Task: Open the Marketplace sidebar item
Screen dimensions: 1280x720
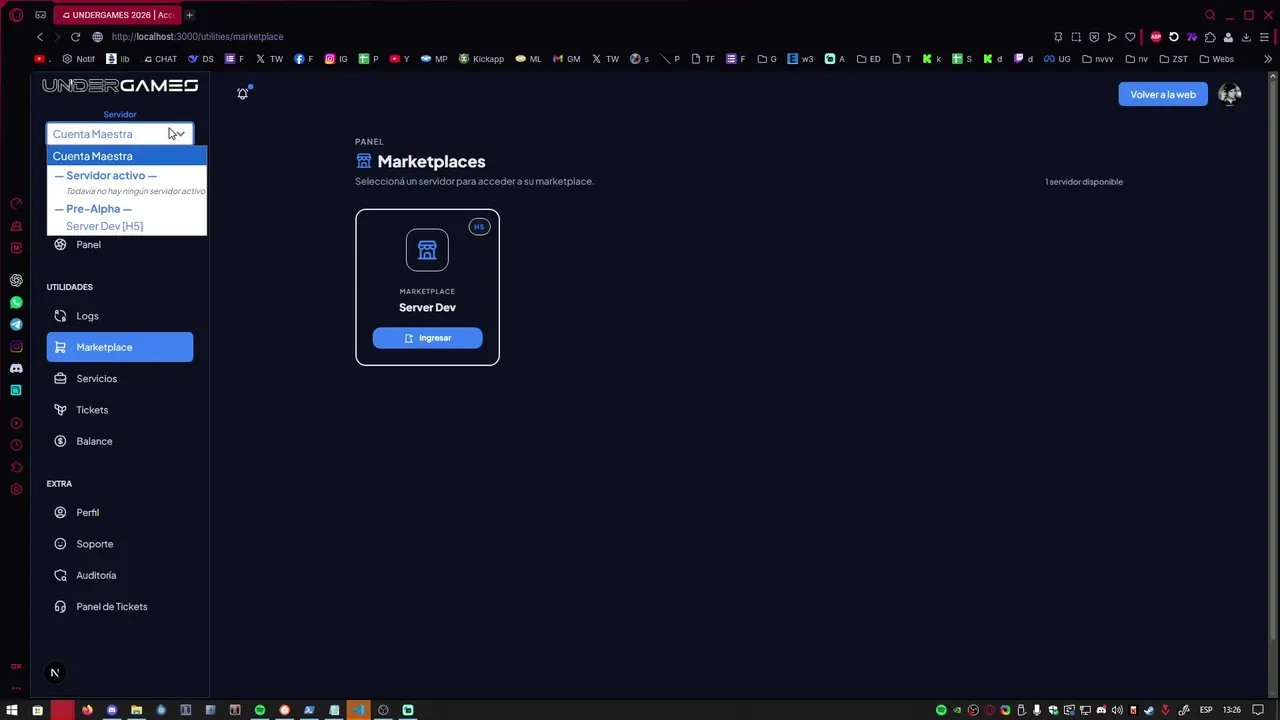Action: pos(120,347)
